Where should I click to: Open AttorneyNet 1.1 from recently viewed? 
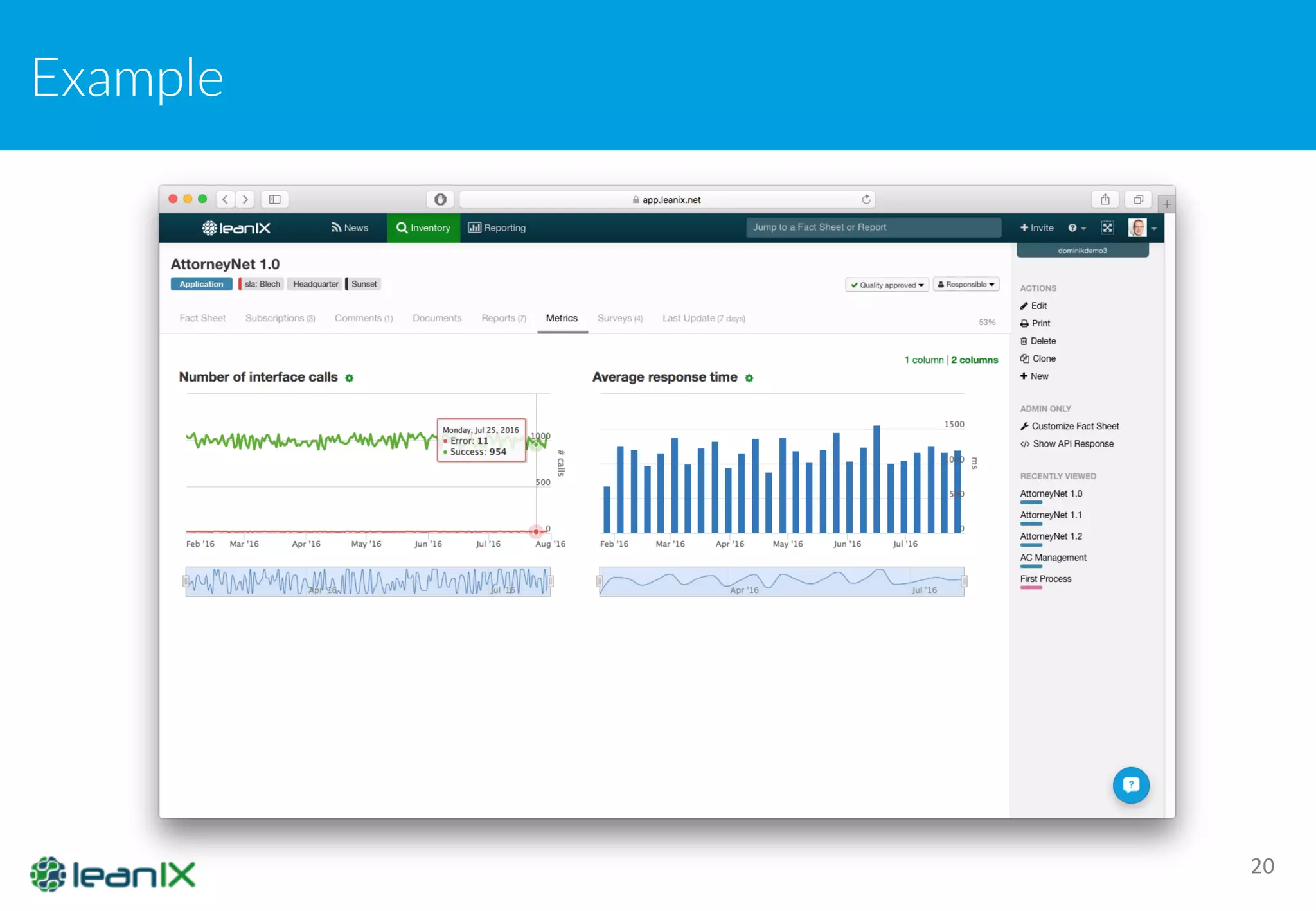click(1051, 515)
